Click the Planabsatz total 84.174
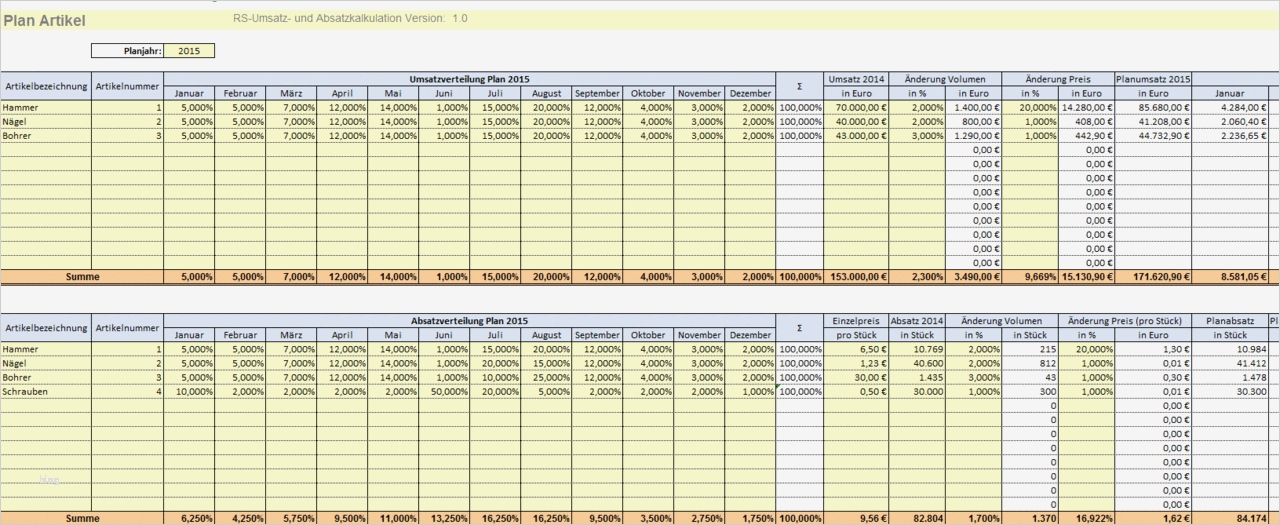 pyautogui.click(x=1230, y=518)
